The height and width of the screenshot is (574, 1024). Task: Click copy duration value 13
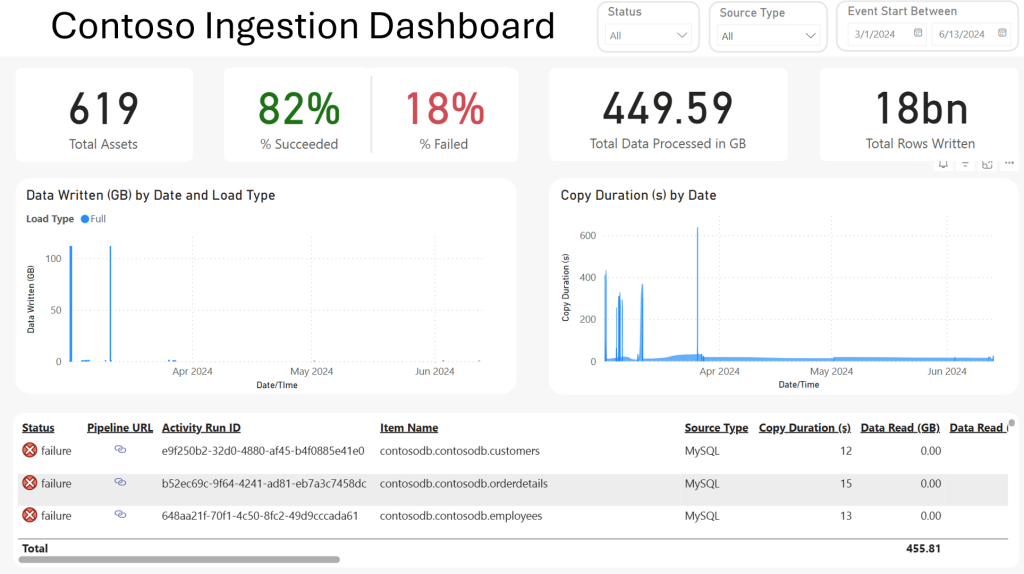point(846,516)
